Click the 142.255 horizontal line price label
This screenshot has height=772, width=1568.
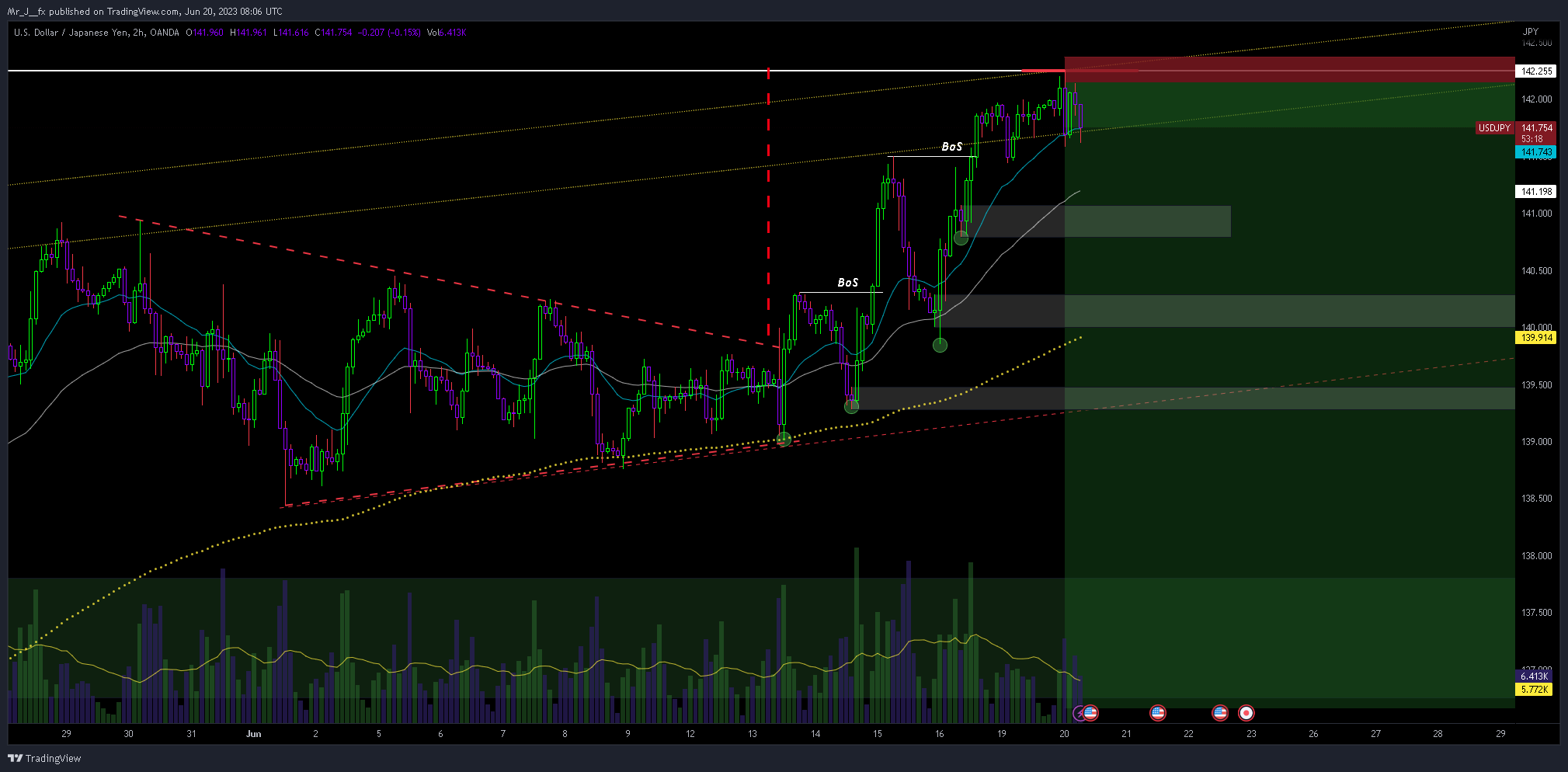[x=1536, y=71]
